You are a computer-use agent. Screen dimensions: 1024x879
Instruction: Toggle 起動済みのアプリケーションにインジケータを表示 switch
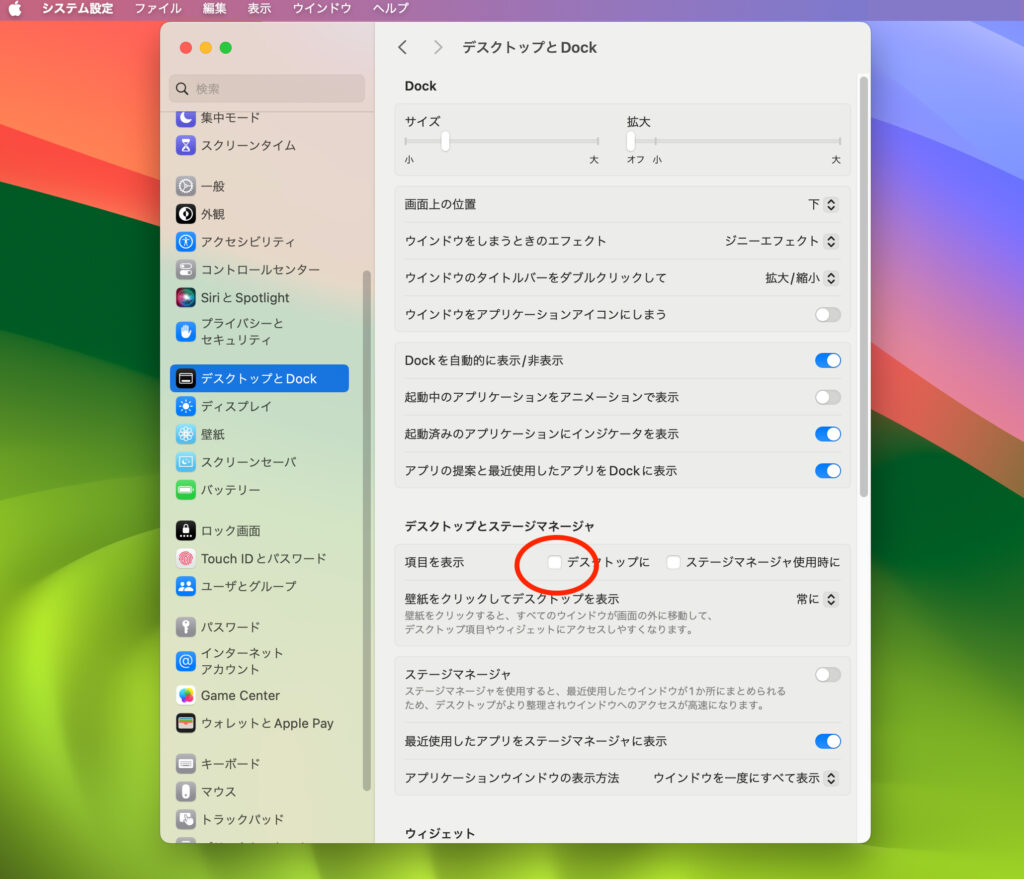click(x=827, y=434)
